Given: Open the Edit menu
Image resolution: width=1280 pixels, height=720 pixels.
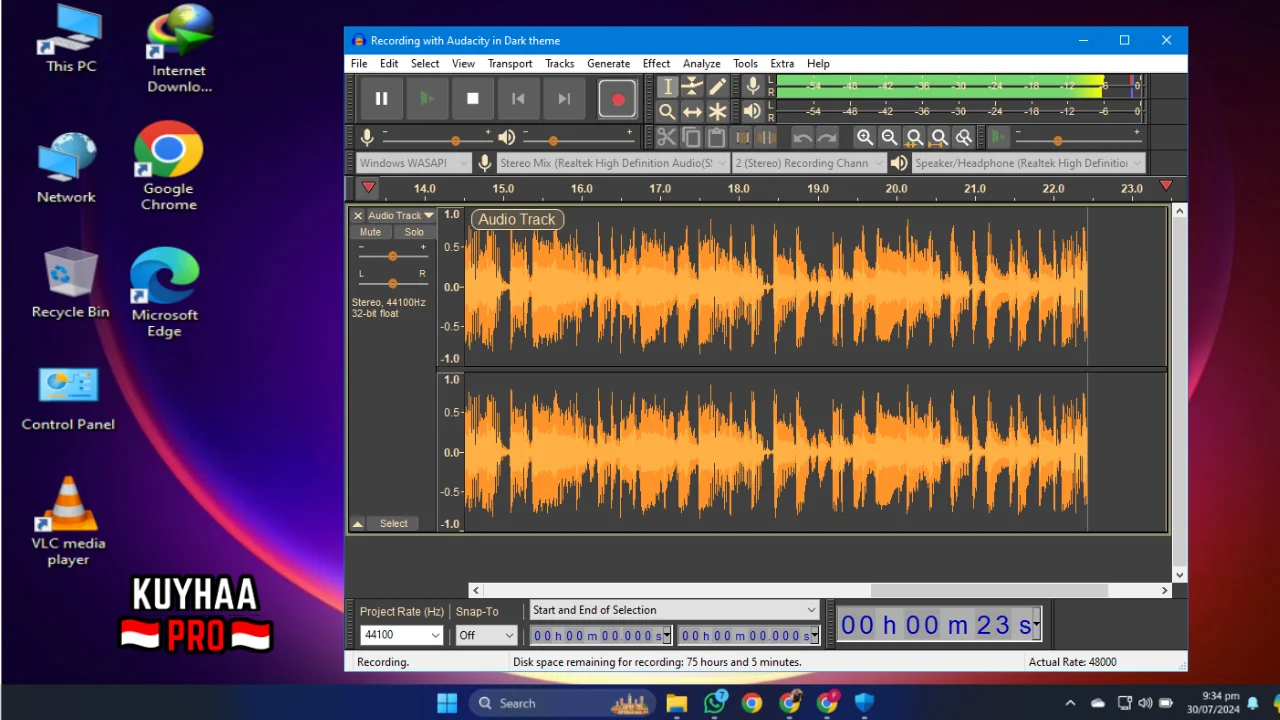Looking at the screenshot, I should [389, 63].
